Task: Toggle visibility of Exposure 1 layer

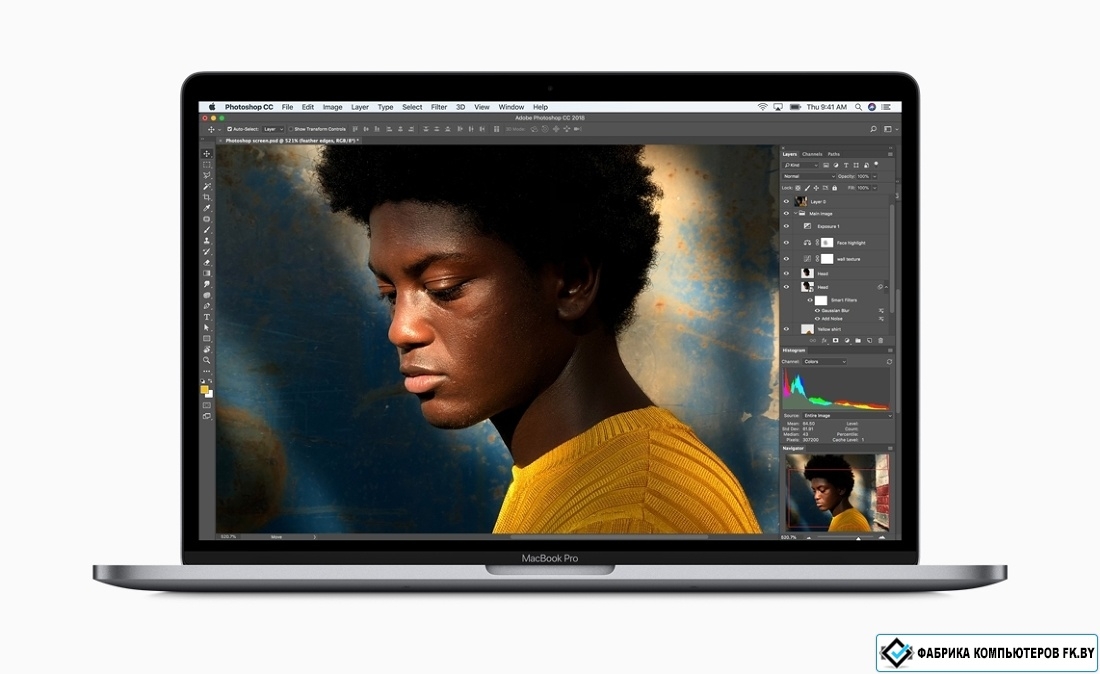Action: click(786, 226)
